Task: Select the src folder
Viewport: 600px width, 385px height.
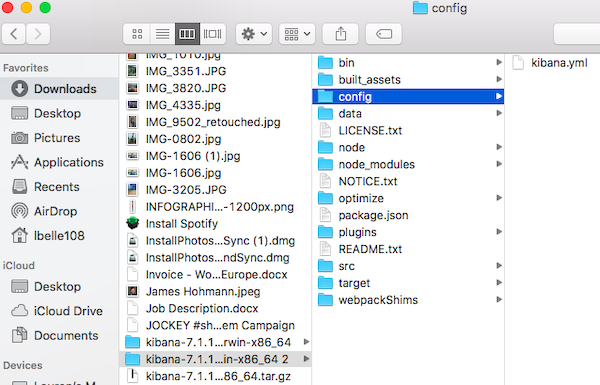Action: click(408, 266)
